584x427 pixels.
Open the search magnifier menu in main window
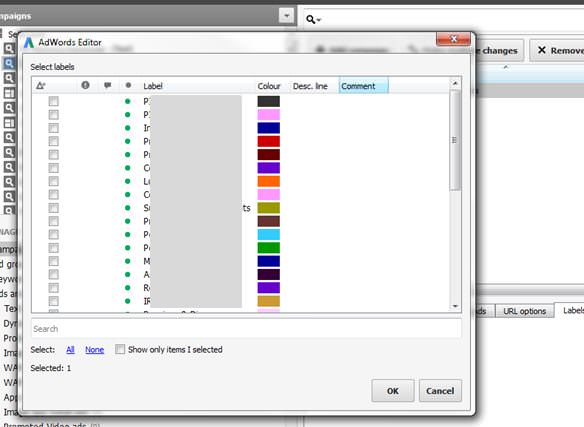coord(313,19)
